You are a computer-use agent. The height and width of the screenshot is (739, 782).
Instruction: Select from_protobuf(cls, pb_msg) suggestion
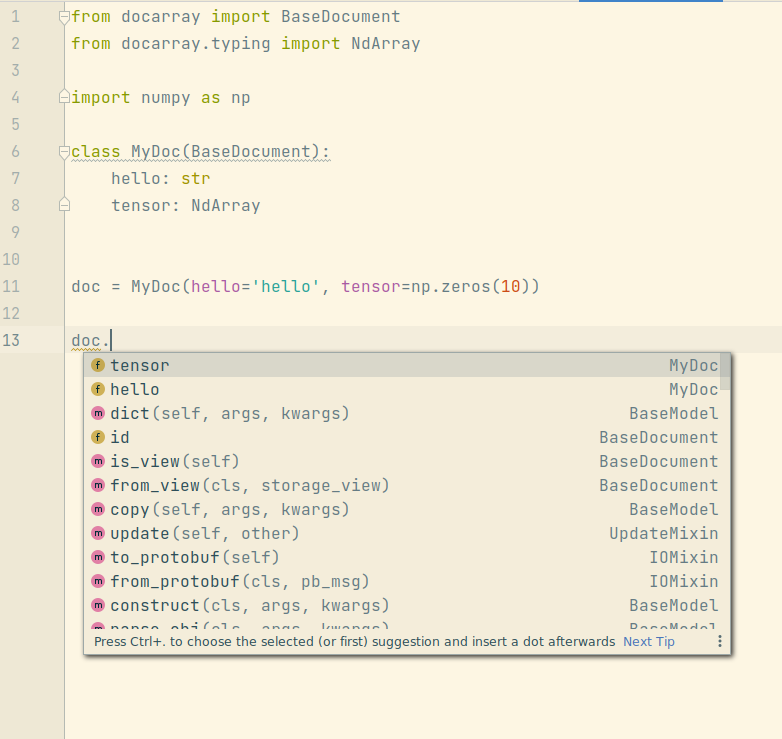pos(406,581)
